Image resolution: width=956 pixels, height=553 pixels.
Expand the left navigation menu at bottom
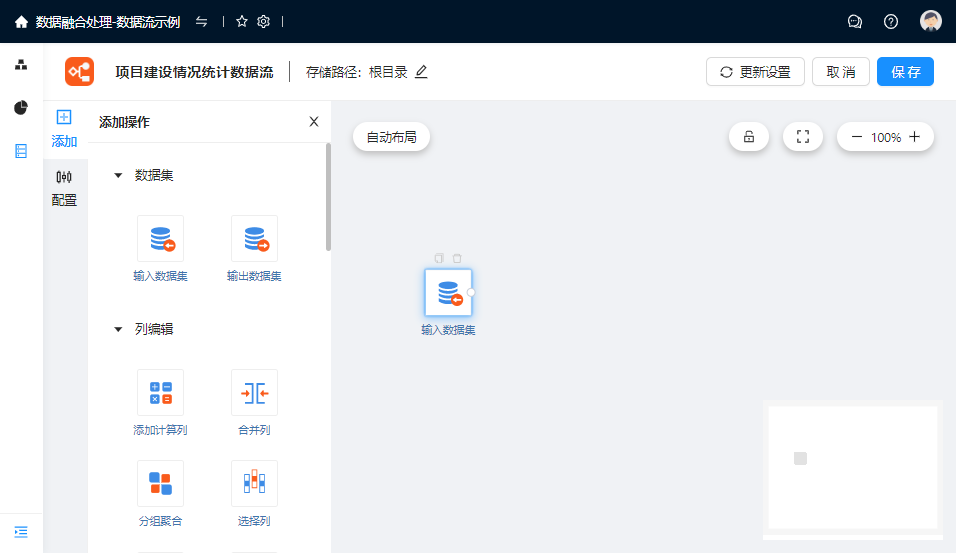21,532
